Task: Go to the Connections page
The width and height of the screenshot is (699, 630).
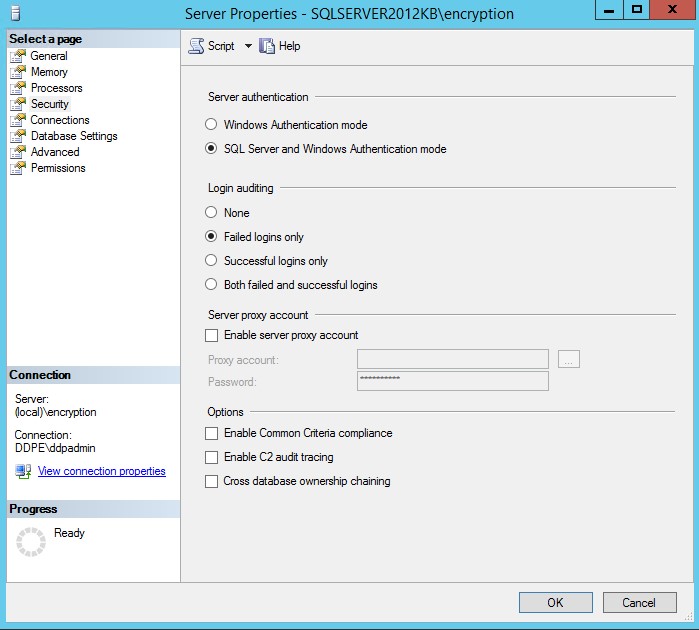Action: 60,120
